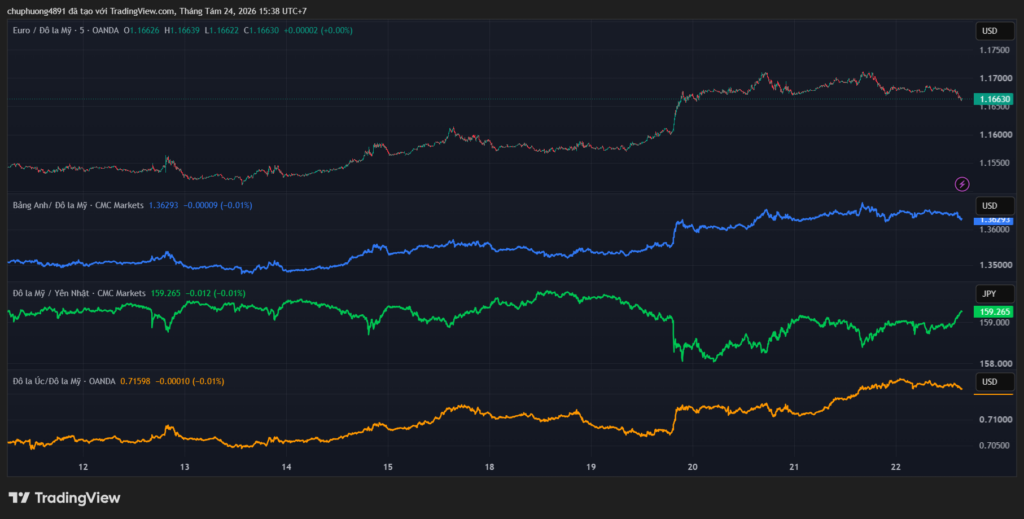Screen dimensions: 1024x519
Task: Click the 1.35000 price scale level
Action: [994, 265]
